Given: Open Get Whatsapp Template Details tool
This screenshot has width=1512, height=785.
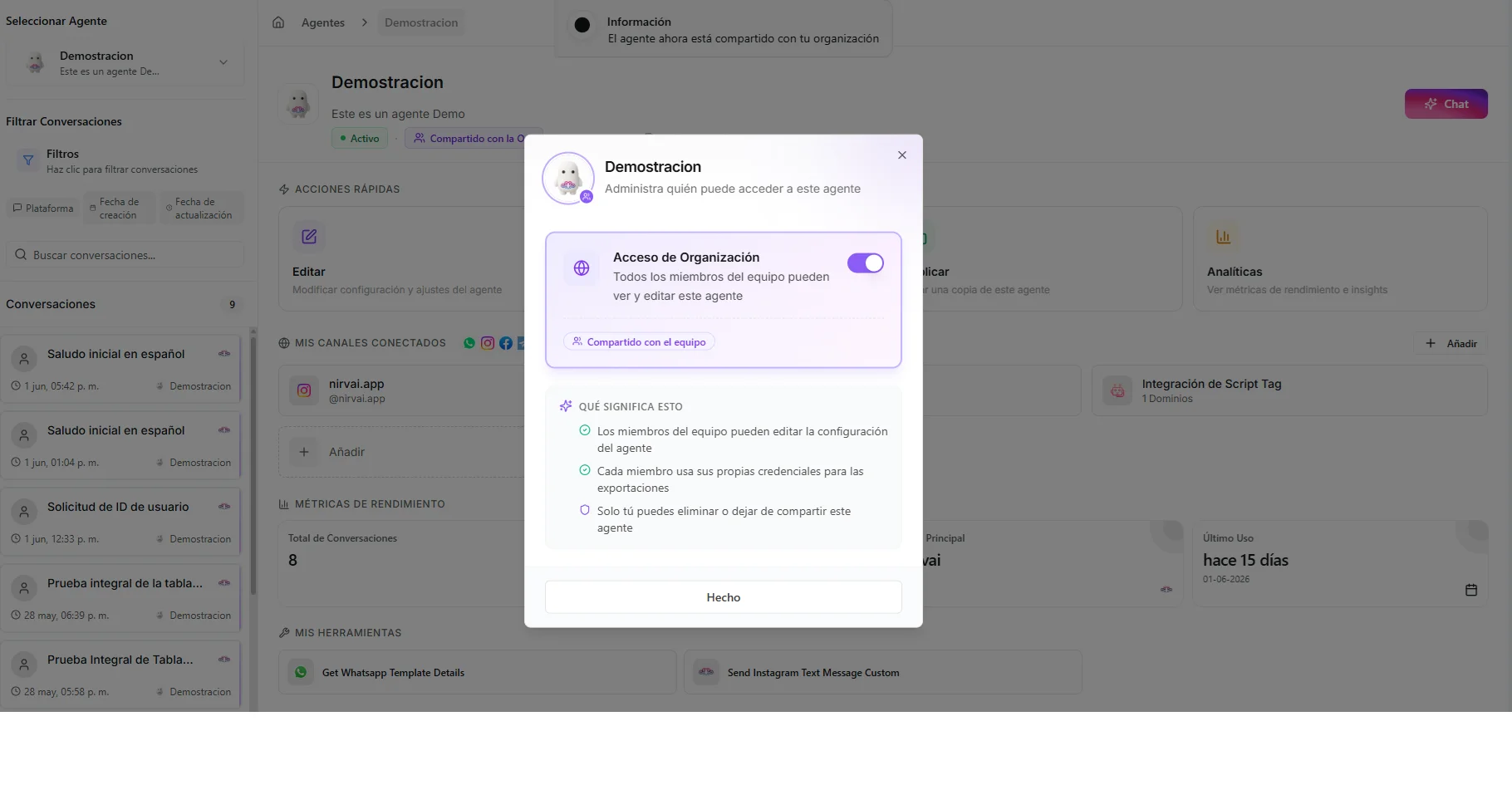Looking at the screenshot, I should (477, 672).
